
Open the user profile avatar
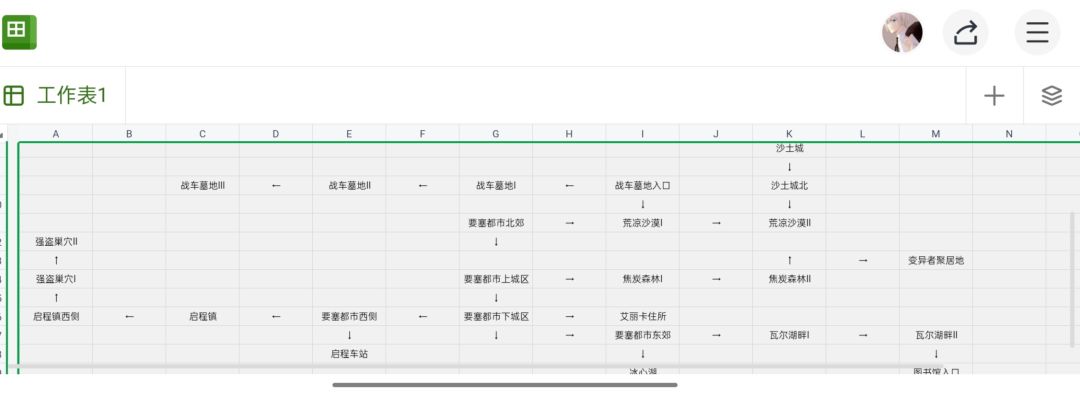902,32
